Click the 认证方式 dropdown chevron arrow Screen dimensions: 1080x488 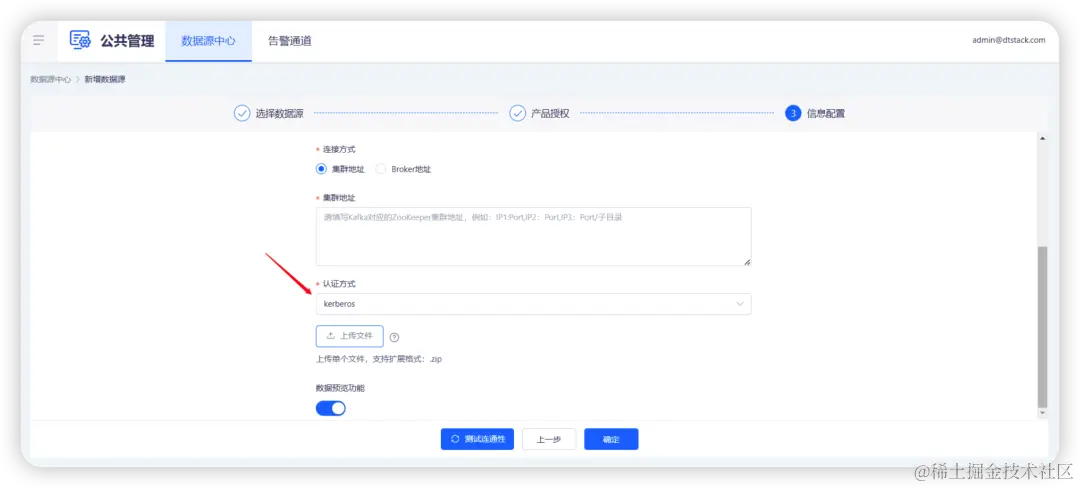tap(740, 304)
